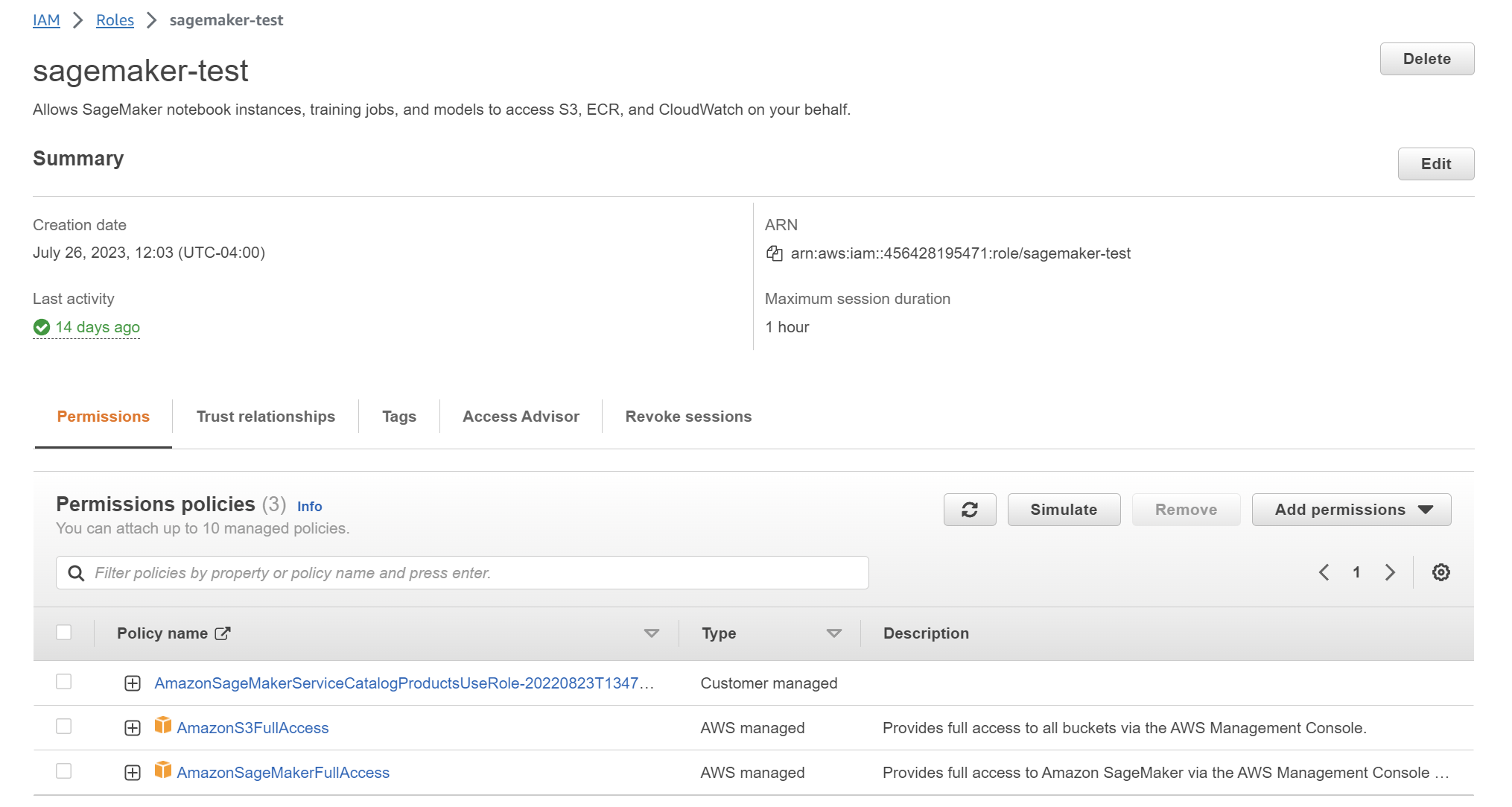Open the AmazonSageMakerServiceCatalogProductsUseRole policy link

click(x=404, y=683)
